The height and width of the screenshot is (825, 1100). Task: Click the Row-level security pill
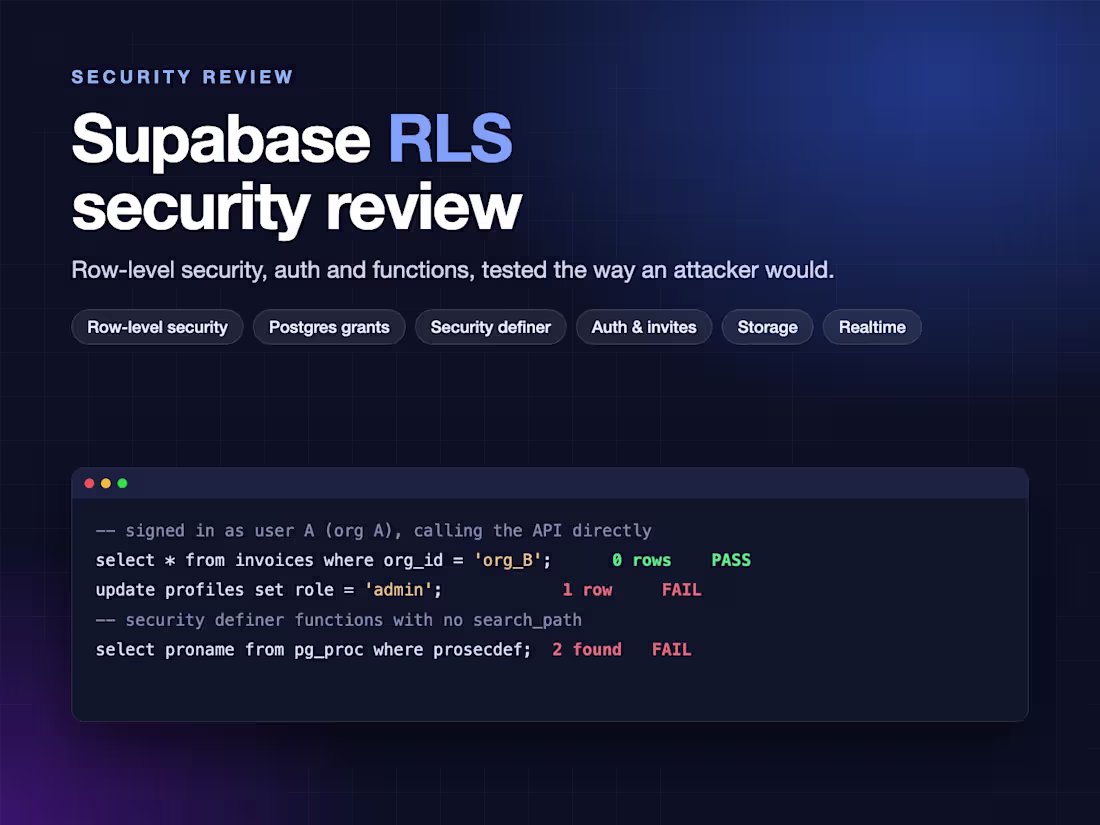click(x=157, y=327)
